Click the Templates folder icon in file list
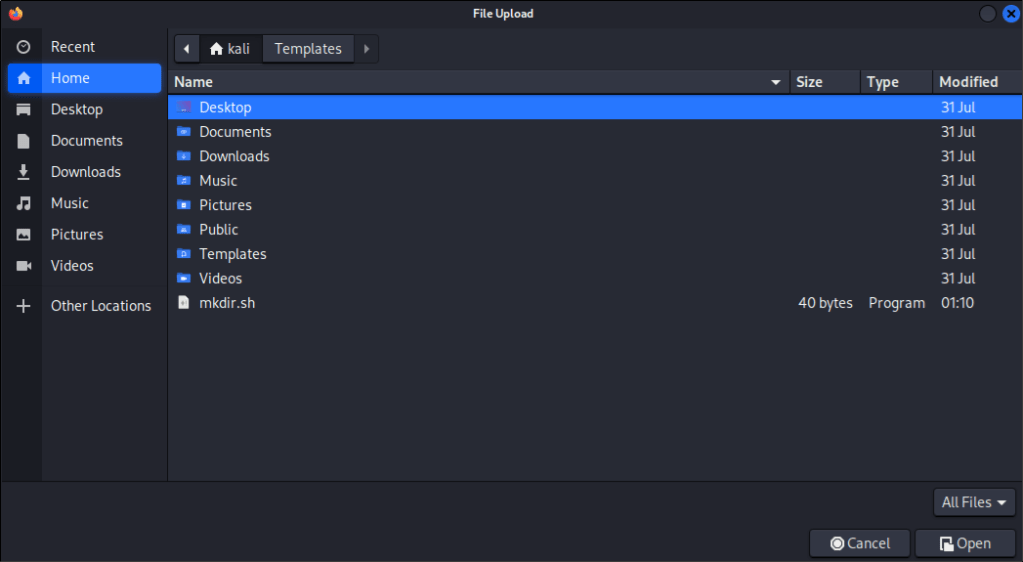Screen dimensions: 1023x562 click(183, 254)
